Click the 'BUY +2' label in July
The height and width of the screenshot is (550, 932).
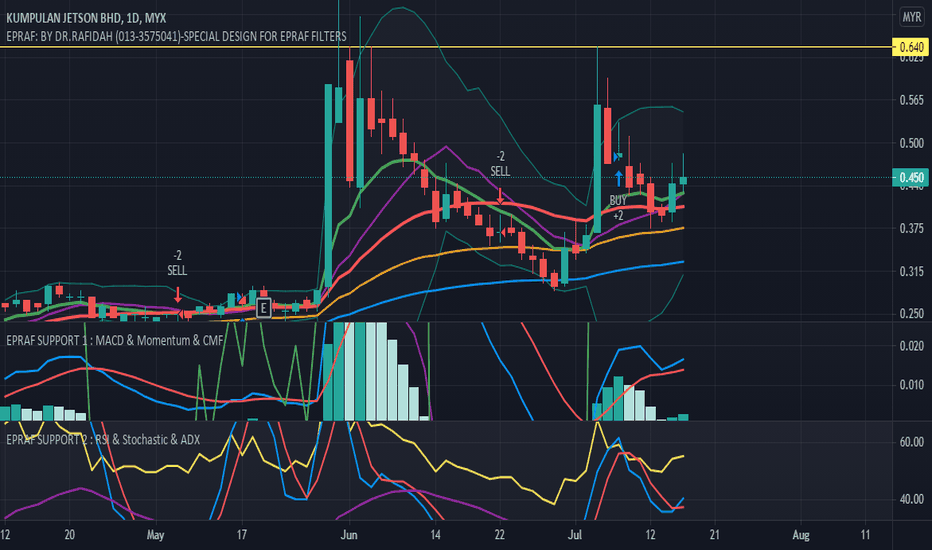point(618,208)
